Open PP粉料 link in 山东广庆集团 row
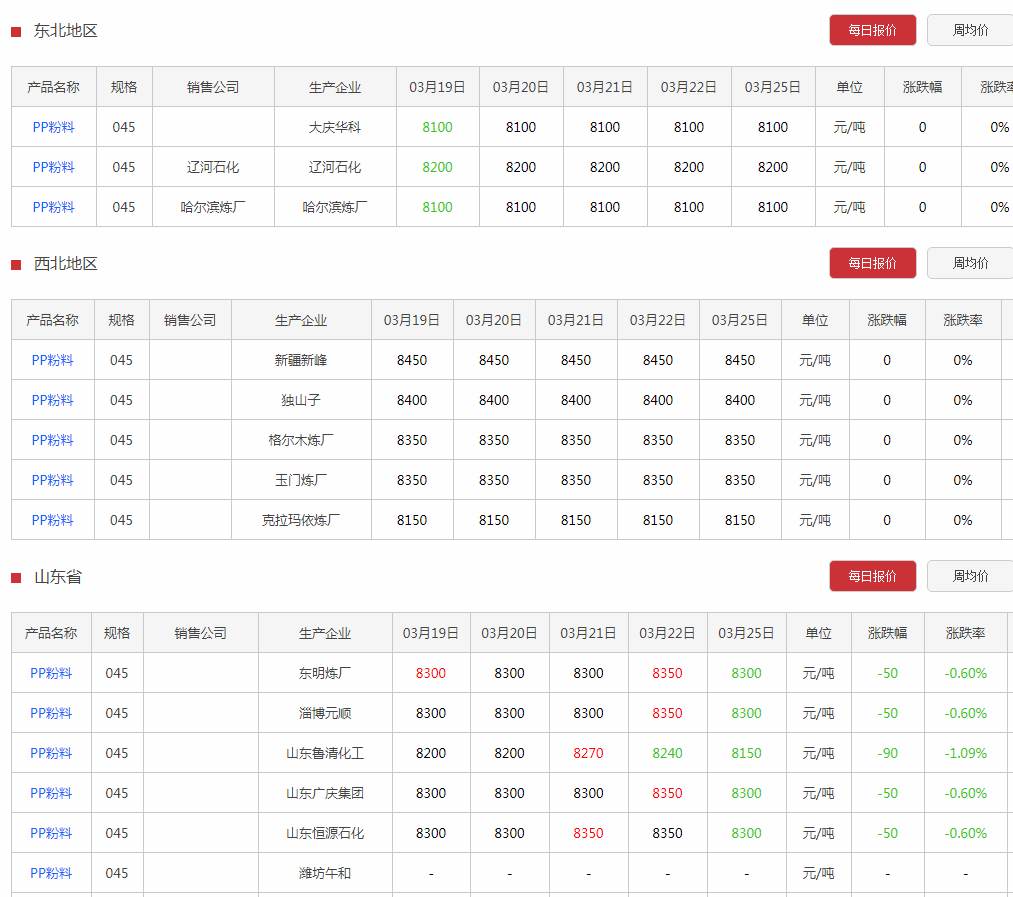 [x=51, y=793]
